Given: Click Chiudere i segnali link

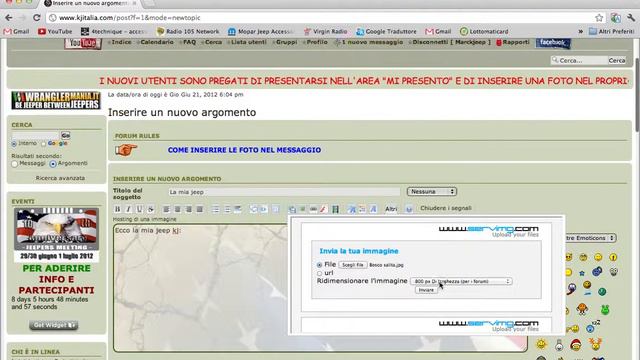Looking at the screenshot, I should [x=446, y=208].
